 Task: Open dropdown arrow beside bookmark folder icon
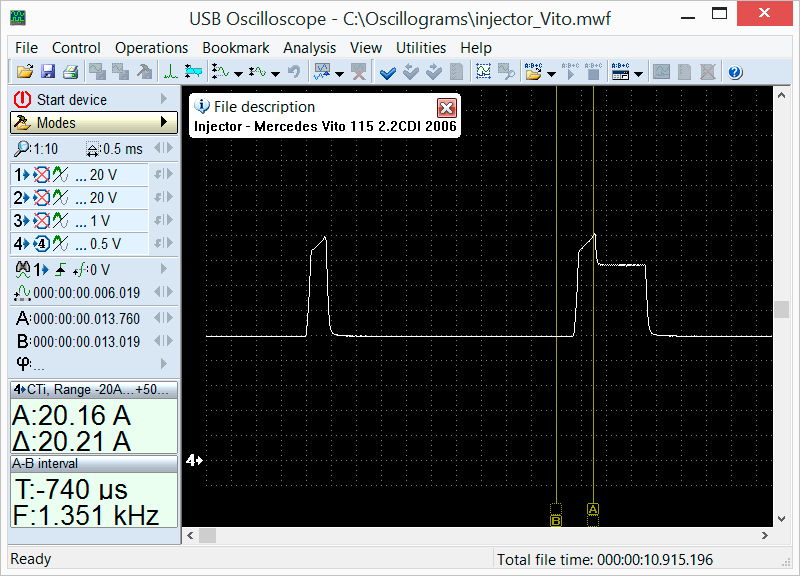pos(551,73)
